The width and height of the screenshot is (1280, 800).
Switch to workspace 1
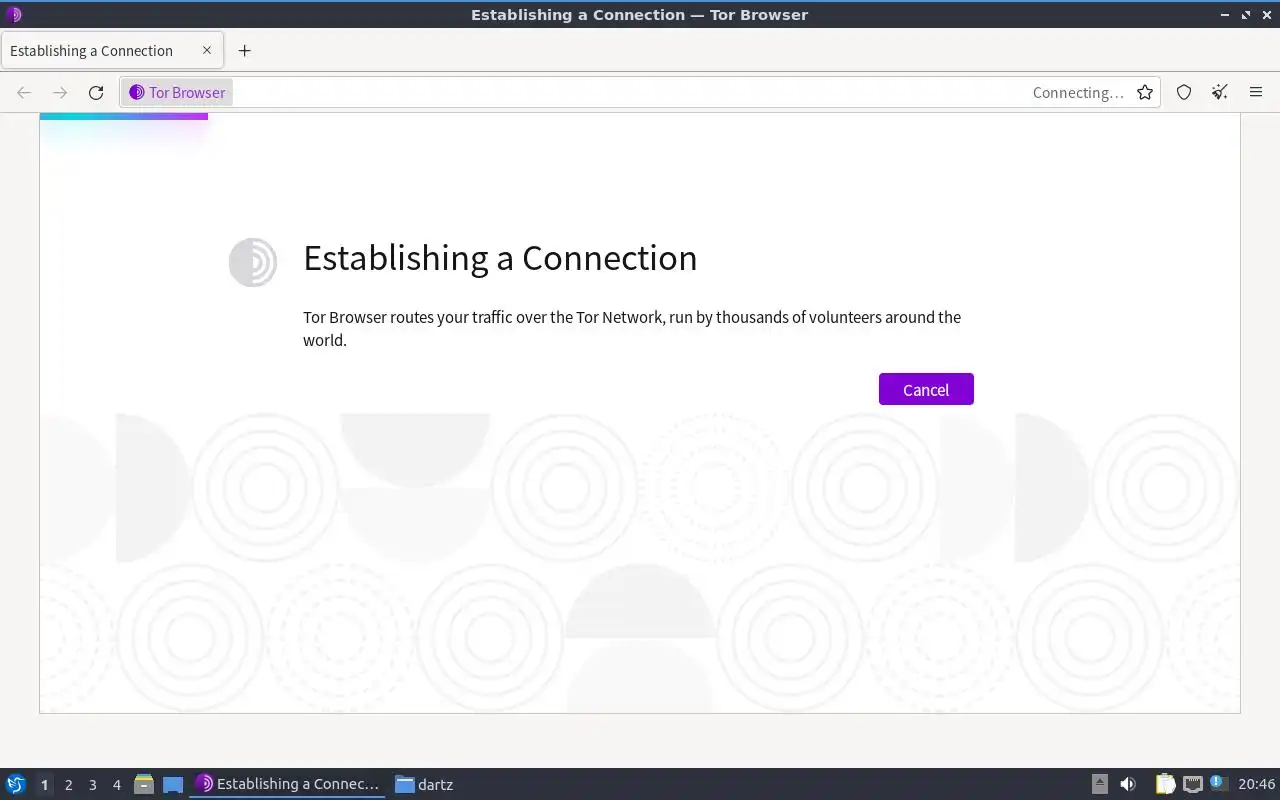click(44, 785)
